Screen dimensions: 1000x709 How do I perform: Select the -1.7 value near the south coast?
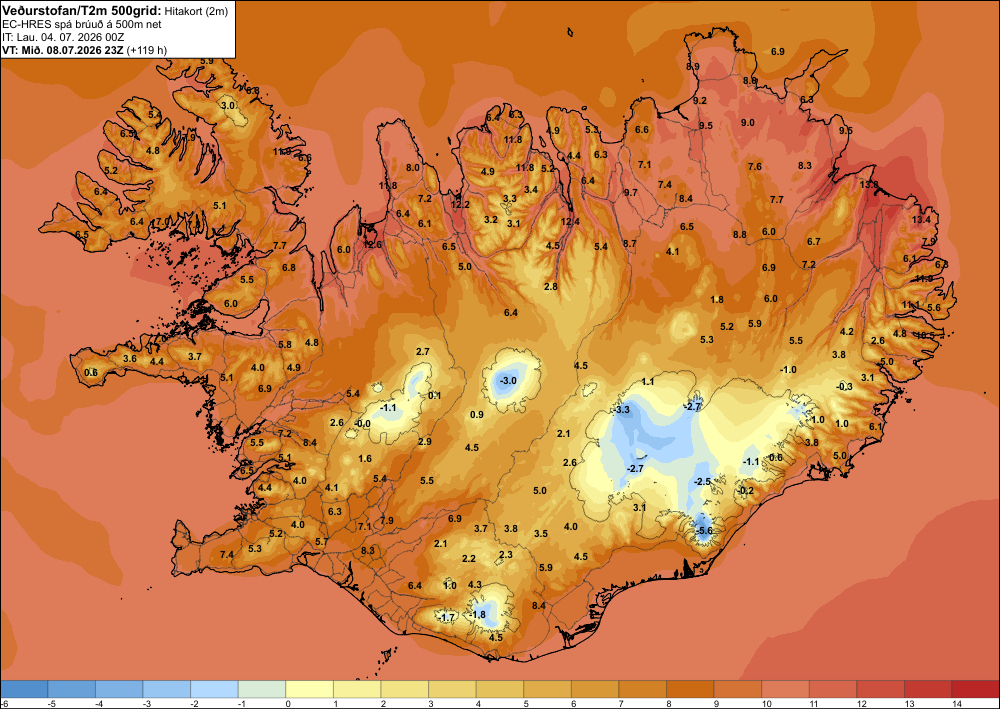click(447, 618)
